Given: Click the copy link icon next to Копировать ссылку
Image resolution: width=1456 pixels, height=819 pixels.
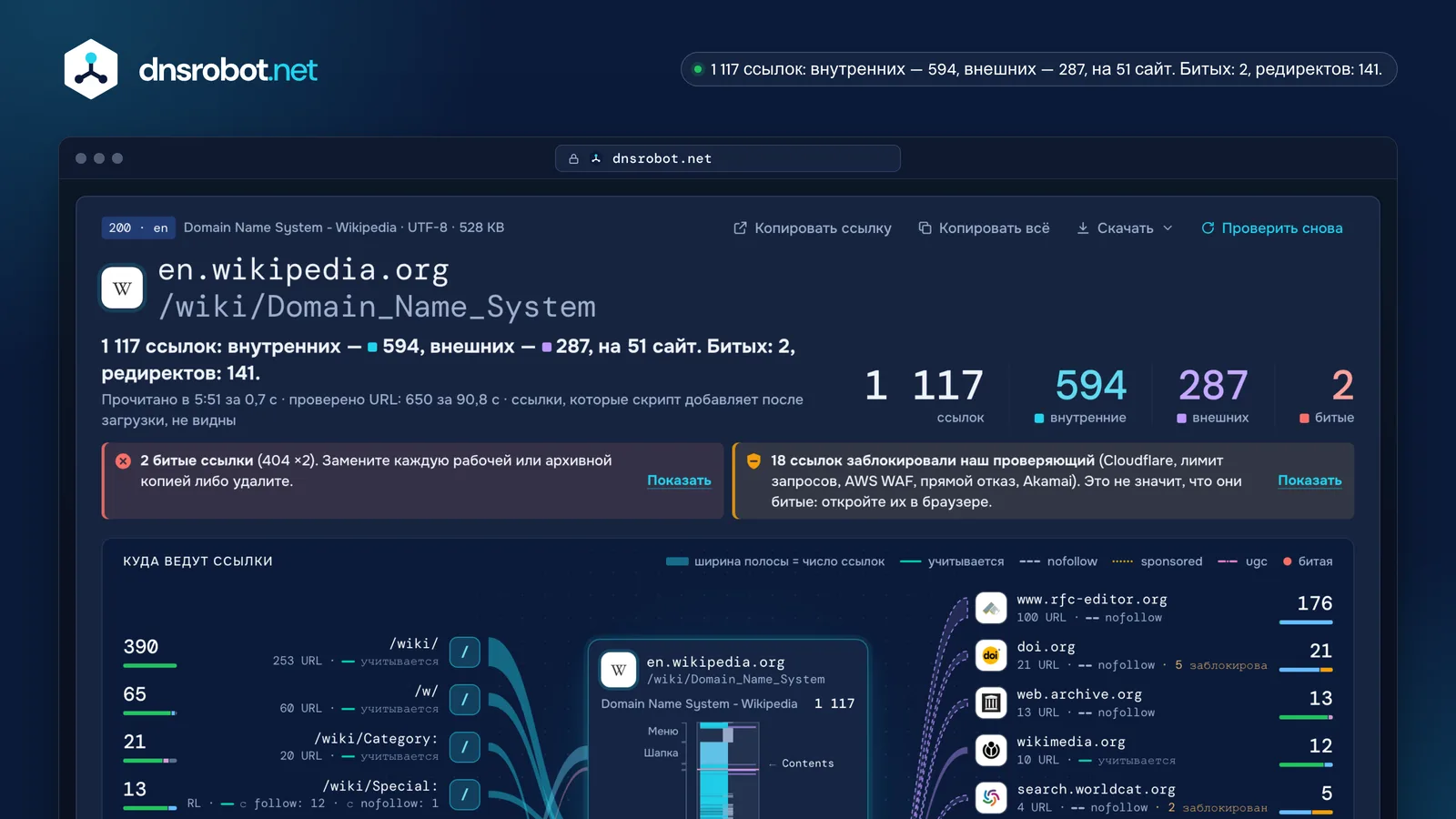Looking at the screenshot, I should coord(740,228).
